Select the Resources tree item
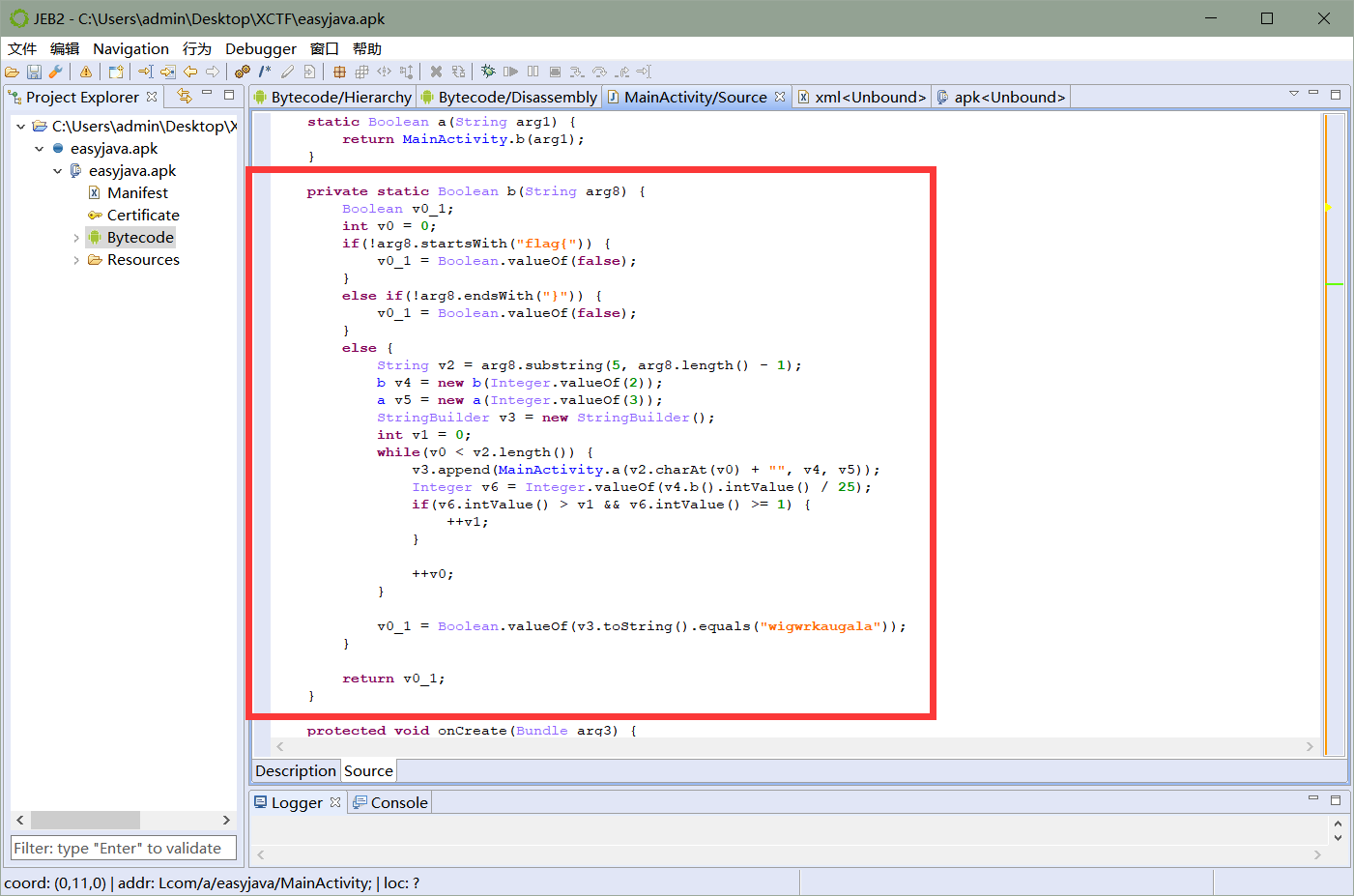This screenshot has width=1354, height=896. coord(143,260)
